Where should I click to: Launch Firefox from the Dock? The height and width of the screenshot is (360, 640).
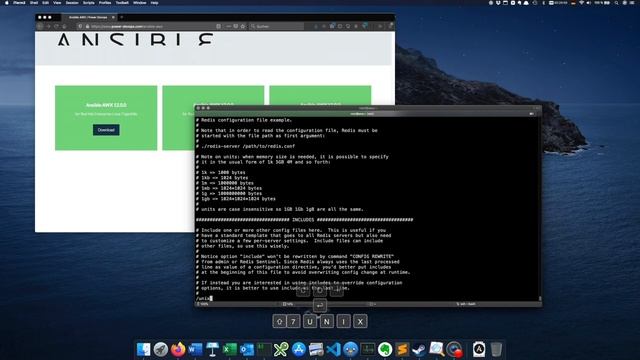click(x=178, y=349)
